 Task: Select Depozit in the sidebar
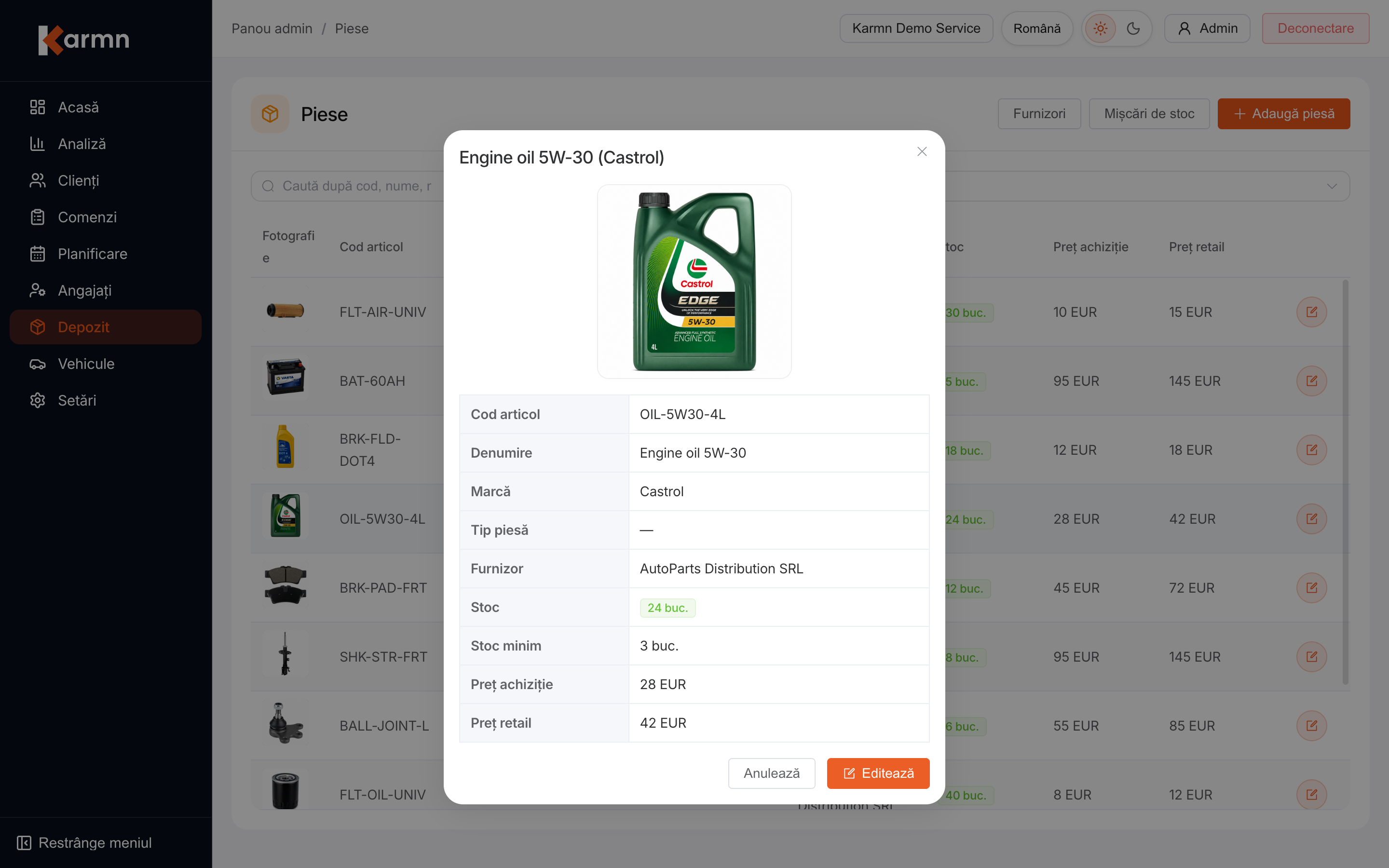(106, 327)
